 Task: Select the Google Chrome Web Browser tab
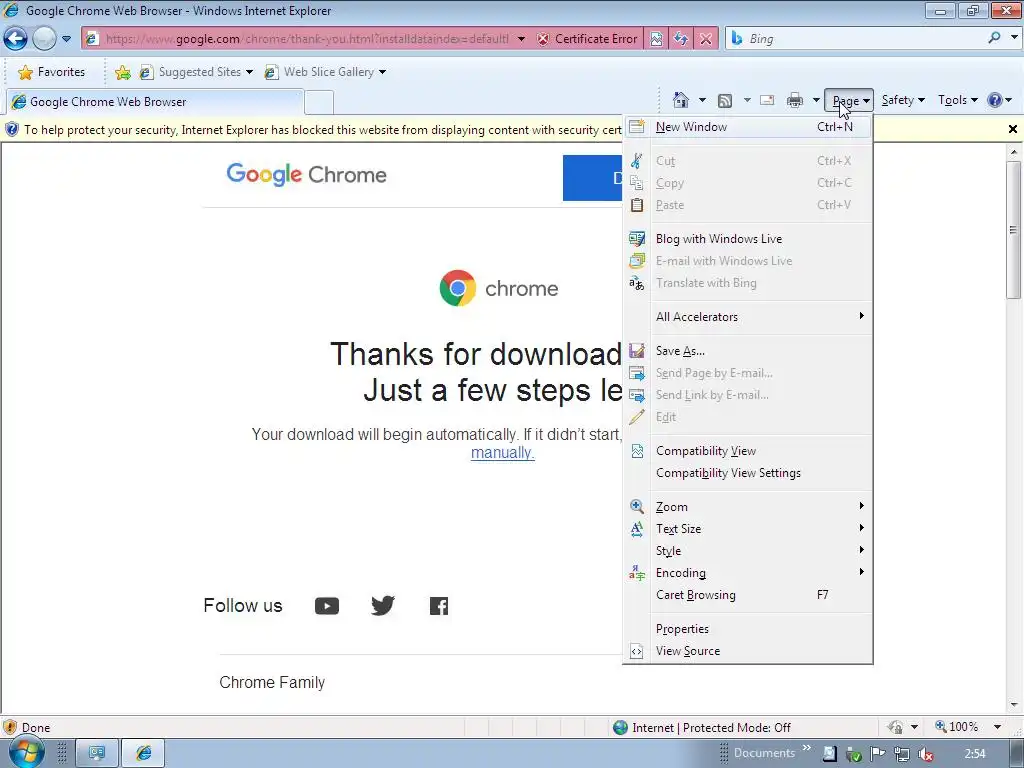coord(155,102)
